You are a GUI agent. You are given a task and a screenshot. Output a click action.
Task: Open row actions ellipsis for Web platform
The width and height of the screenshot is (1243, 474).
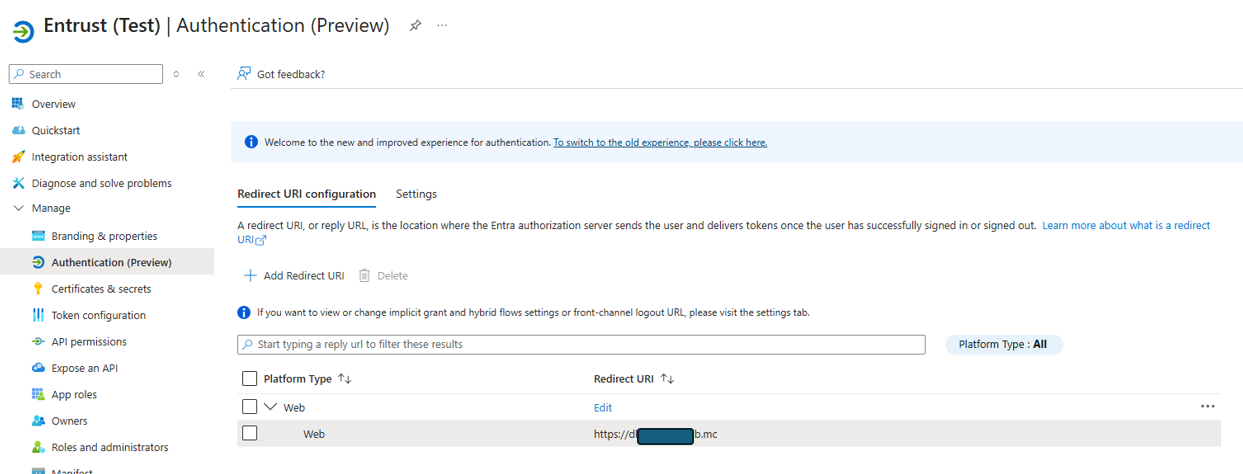point(1207,407)
